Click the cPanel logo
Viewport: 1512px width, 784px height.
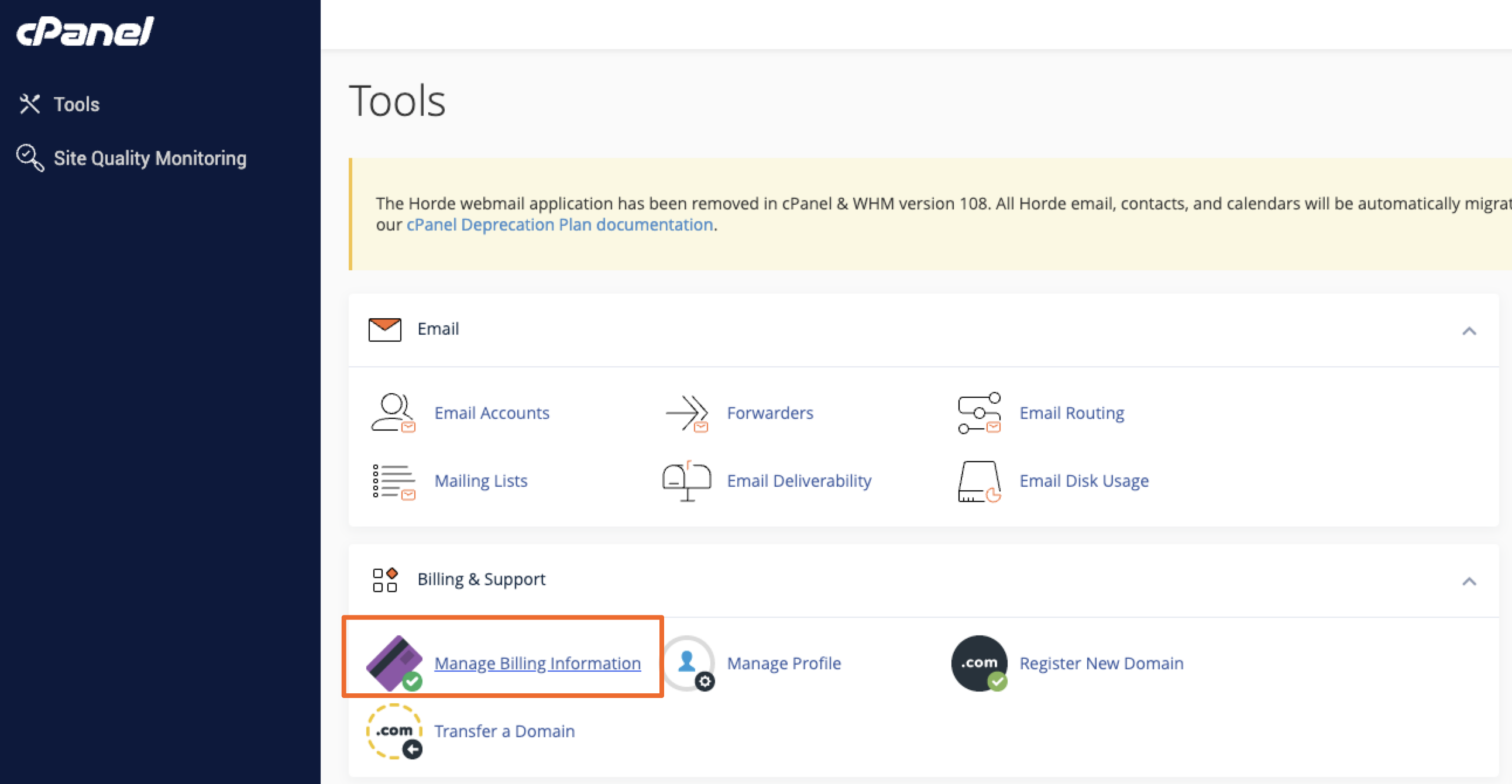[x=85, y=31]
